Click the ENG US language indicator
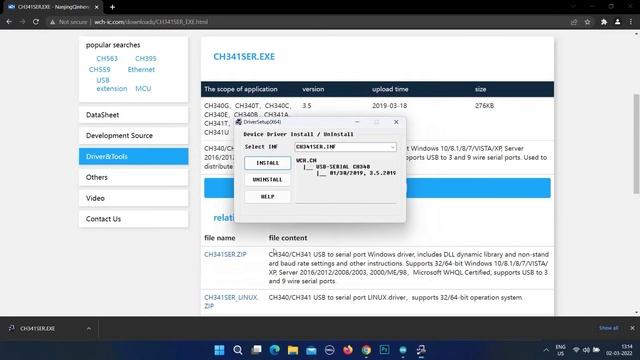This screenshot has height=360, width=640. click(x=561, y=350)
